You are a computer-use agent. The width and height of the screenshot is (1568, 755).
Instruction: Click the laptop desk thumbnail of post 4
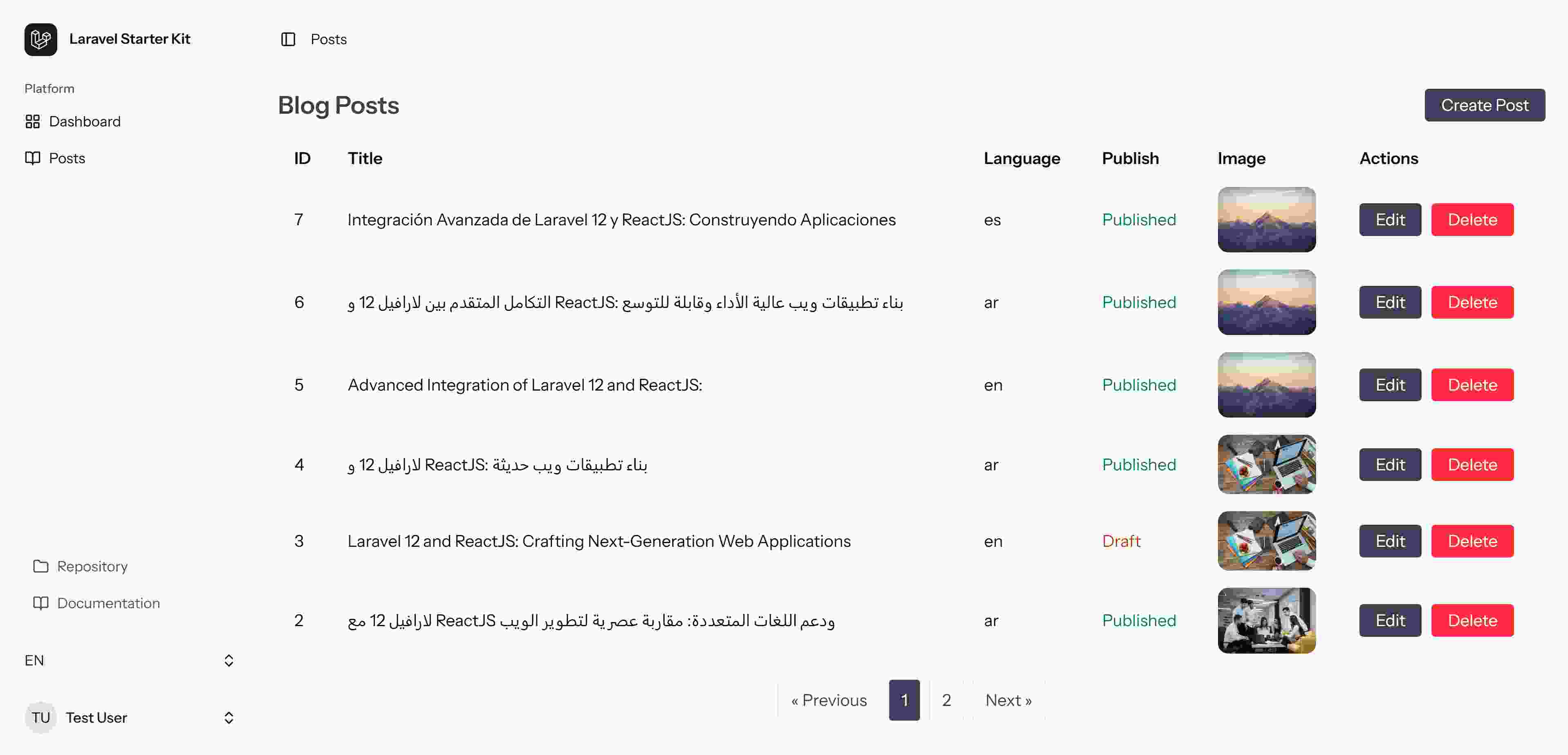click(x=1266, y=465)
